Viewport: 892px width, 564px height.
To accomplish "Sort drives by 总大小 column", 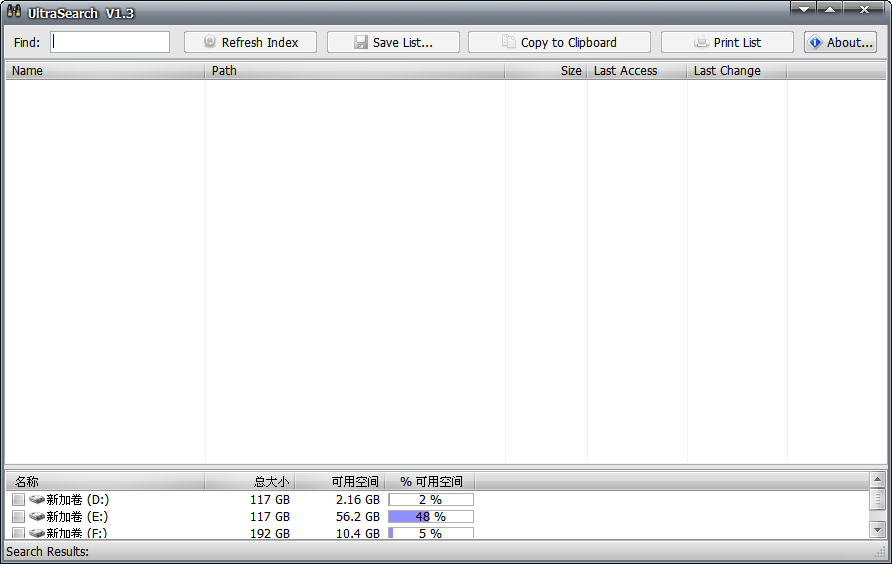I will [250, 481].
